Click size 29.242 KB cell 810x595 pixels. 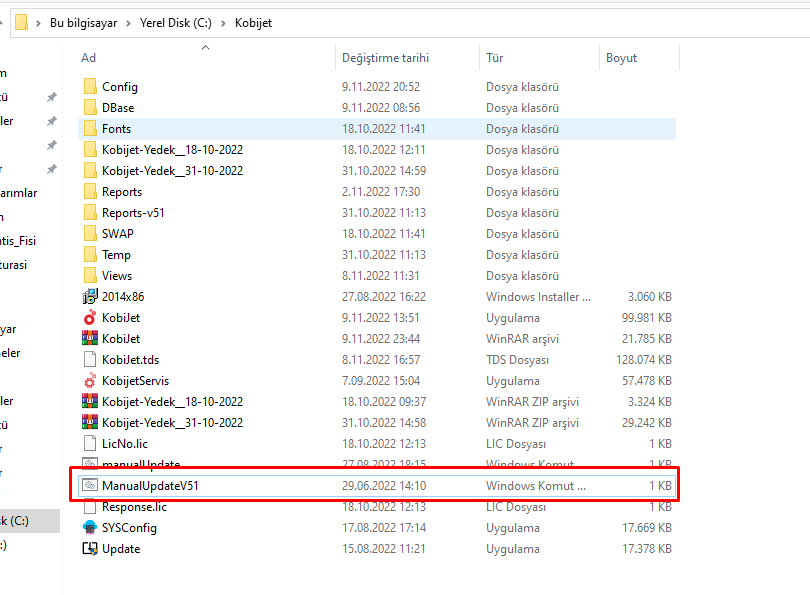pos(647,422)
